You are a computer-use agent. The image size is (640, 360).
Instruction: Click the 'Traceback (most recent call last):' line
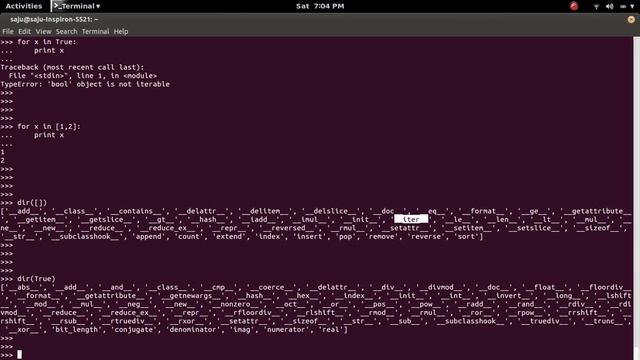72,67
